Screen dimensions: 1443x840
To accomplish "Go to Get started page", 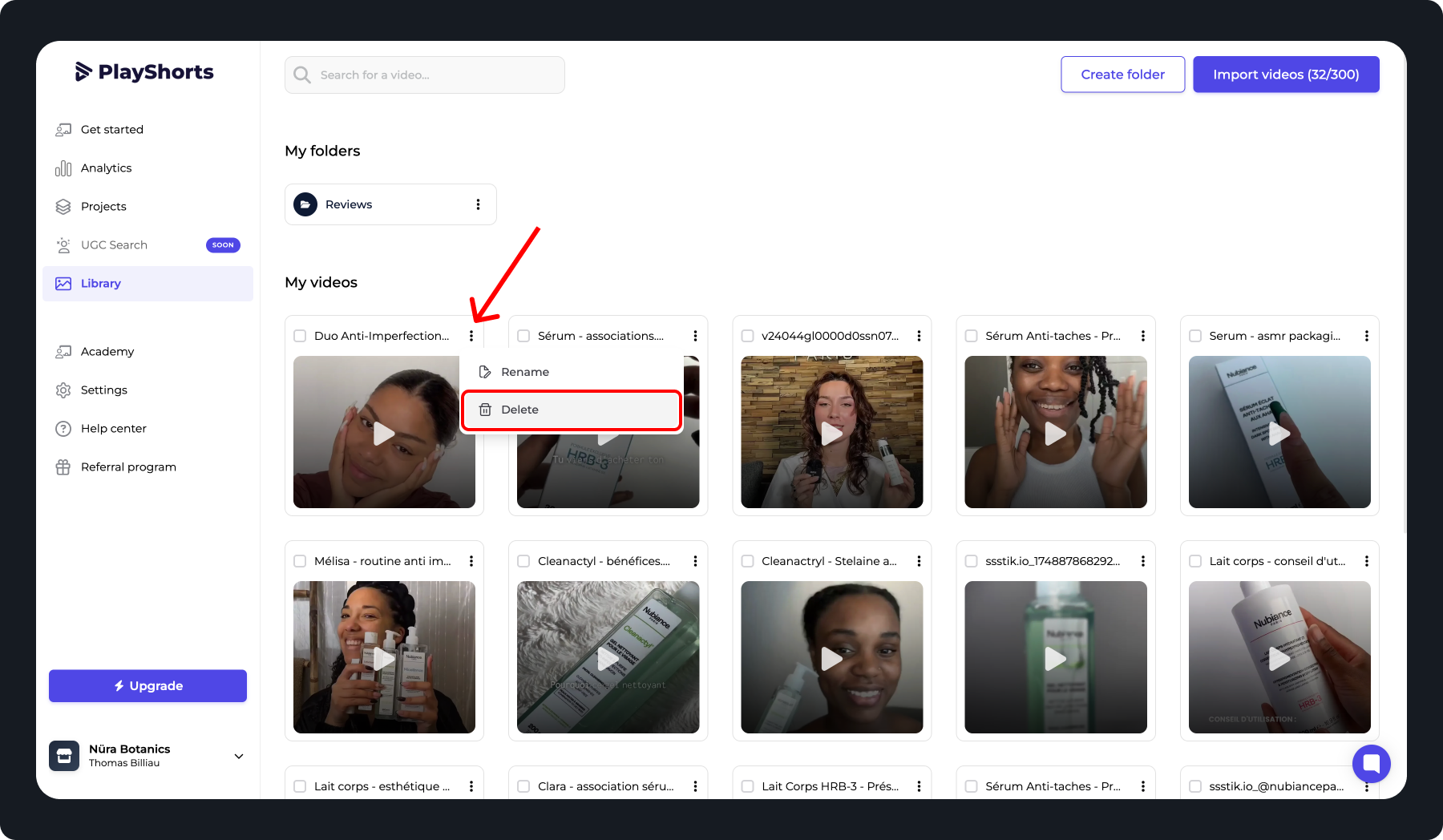I will point(148,130).
